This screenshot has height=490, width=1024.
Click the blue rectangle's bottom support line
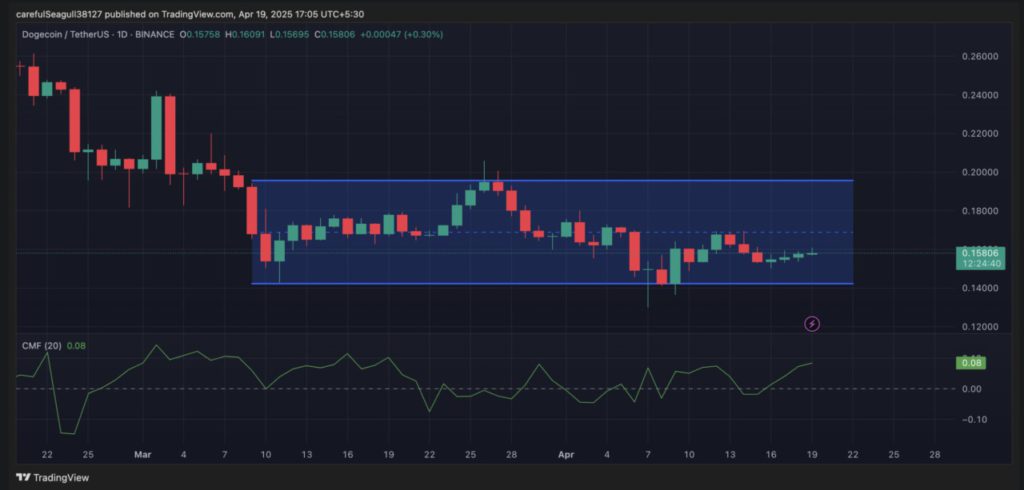(x=550, y=284)
